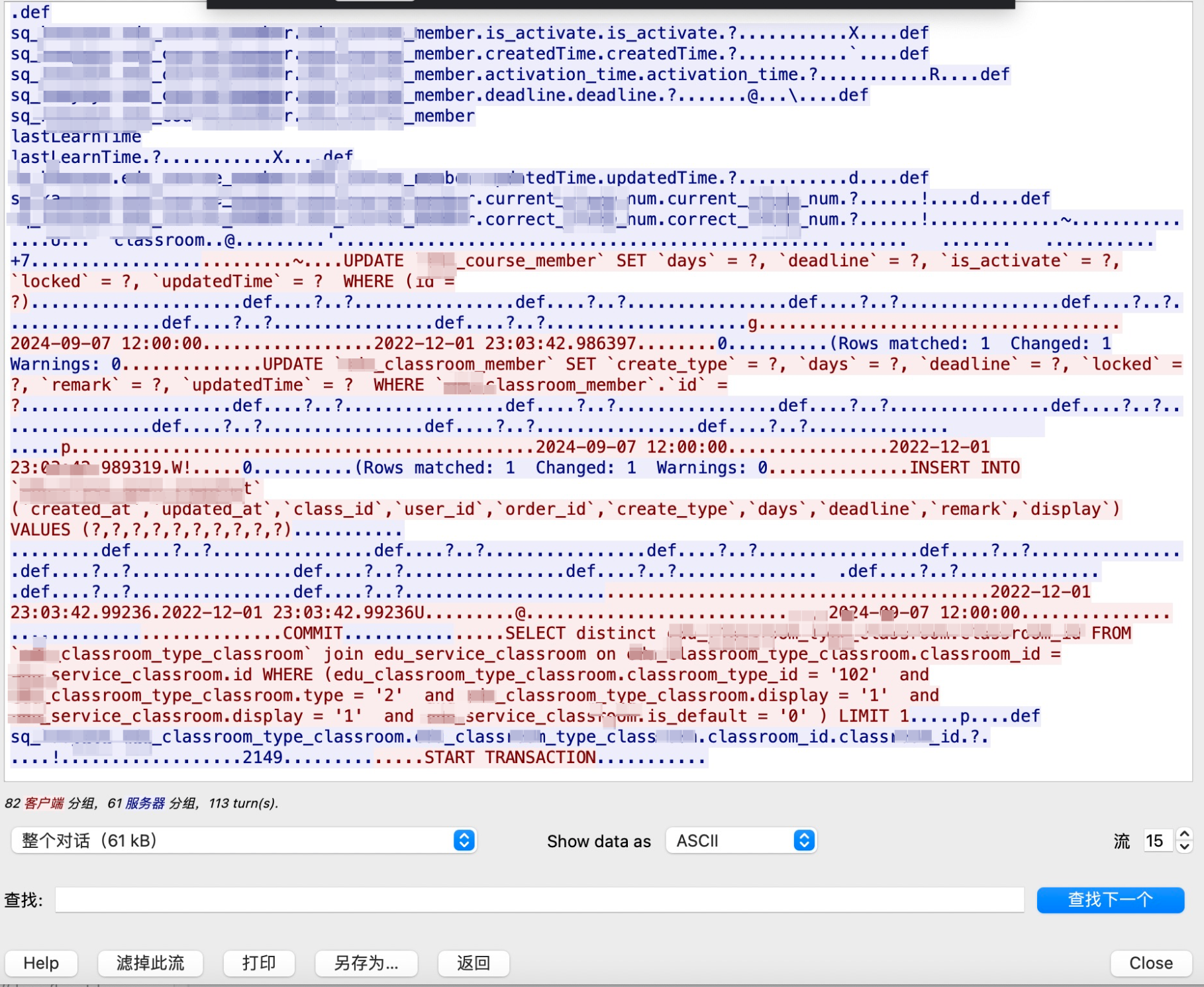Click the SELECT distinct query text

tap(579, 633)
